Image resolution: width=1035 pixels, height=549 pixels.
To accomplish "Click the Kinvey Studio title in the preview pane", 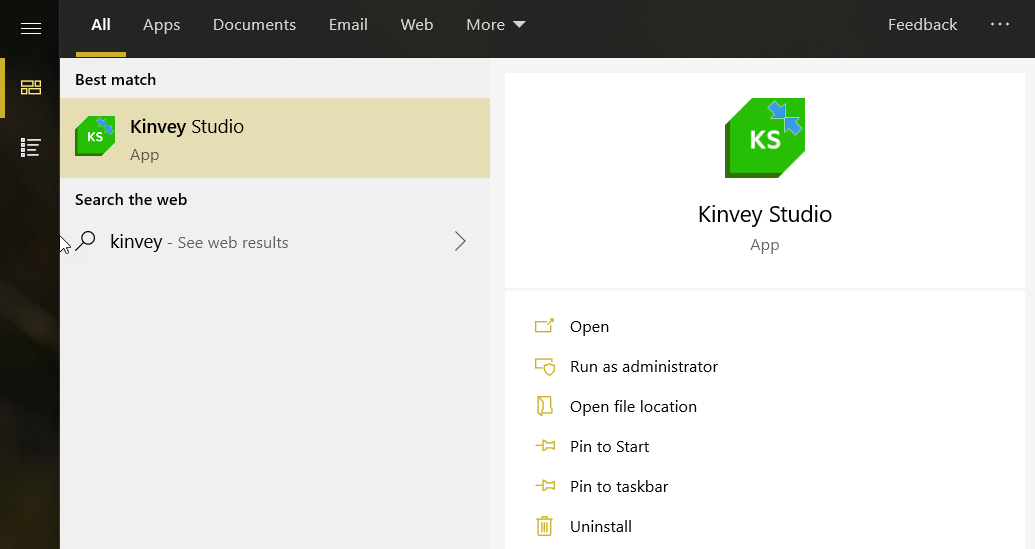I will [764, 214].
